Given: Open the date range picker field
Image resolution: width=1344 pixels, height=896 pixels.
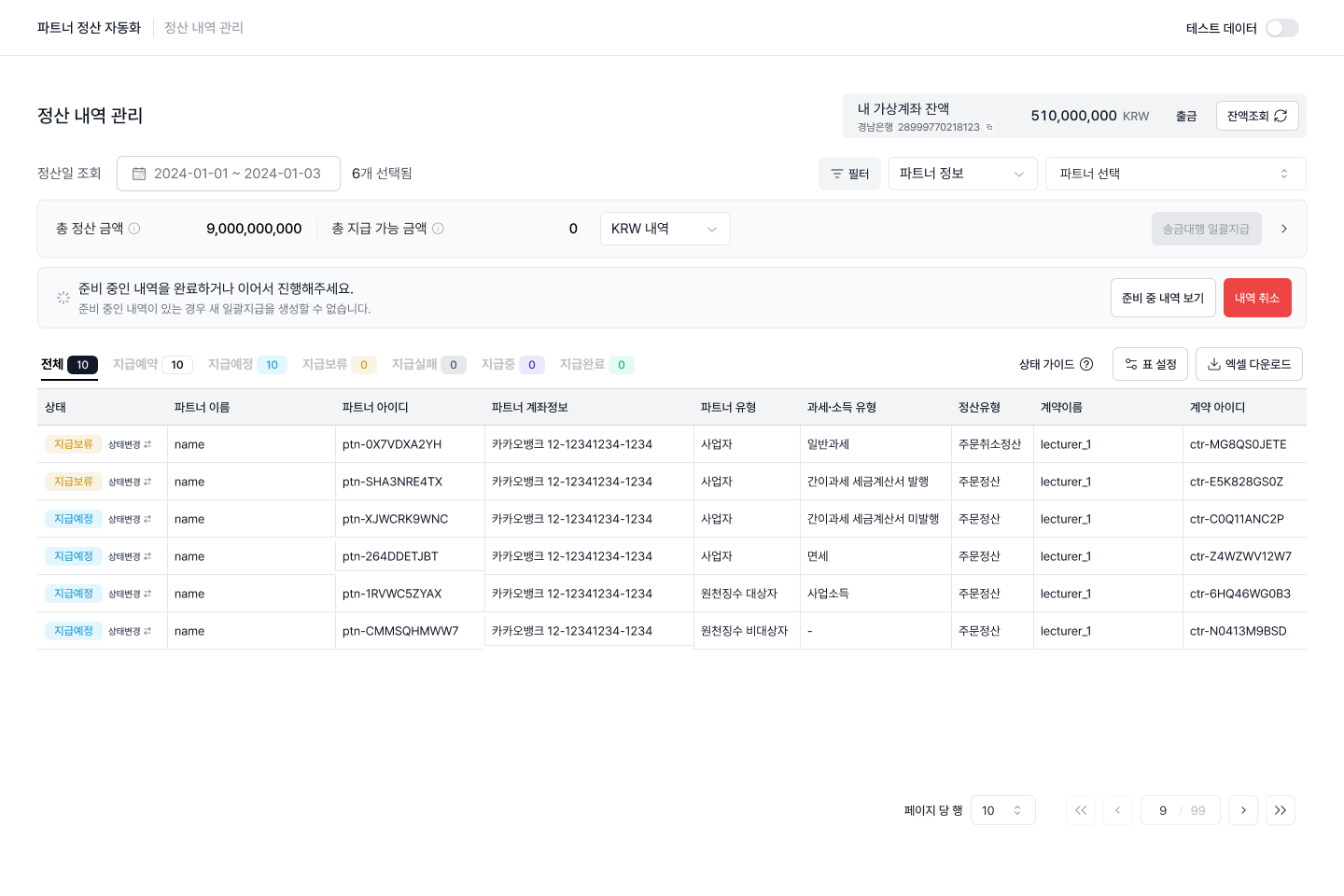Looking at the screenshot, I should coord(228,174).
